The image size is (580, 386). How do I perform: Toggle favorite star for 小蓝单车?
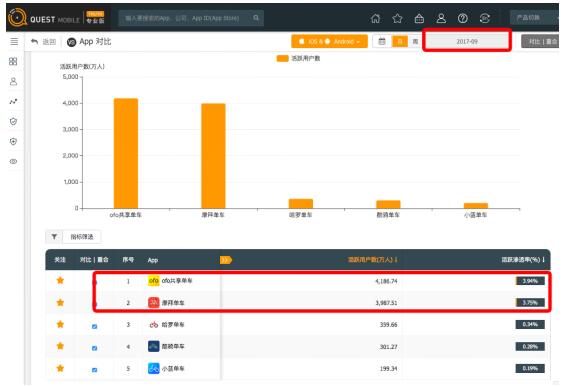(x=60, y=368)
